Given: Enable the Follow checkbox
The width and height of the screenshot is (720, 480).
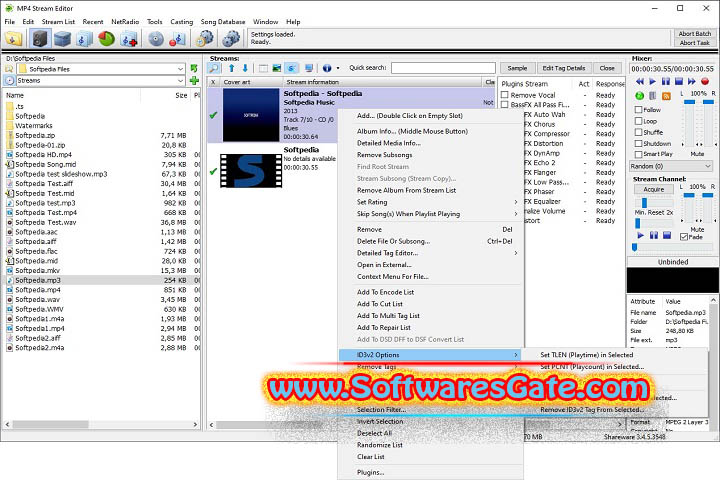Looking at the screenshot, I should [x=638, y=110].
